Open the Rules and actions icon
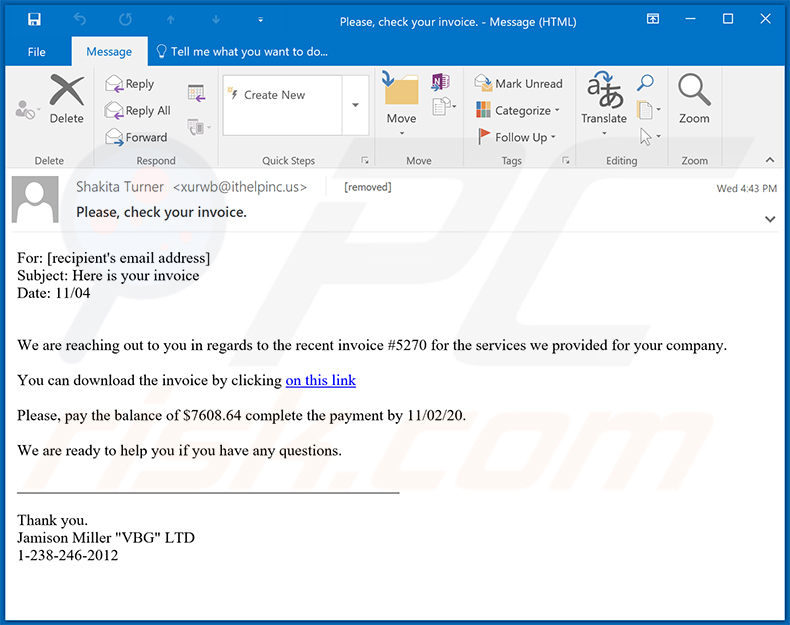Viewport: 790px width, 625px height. (444, 106)
